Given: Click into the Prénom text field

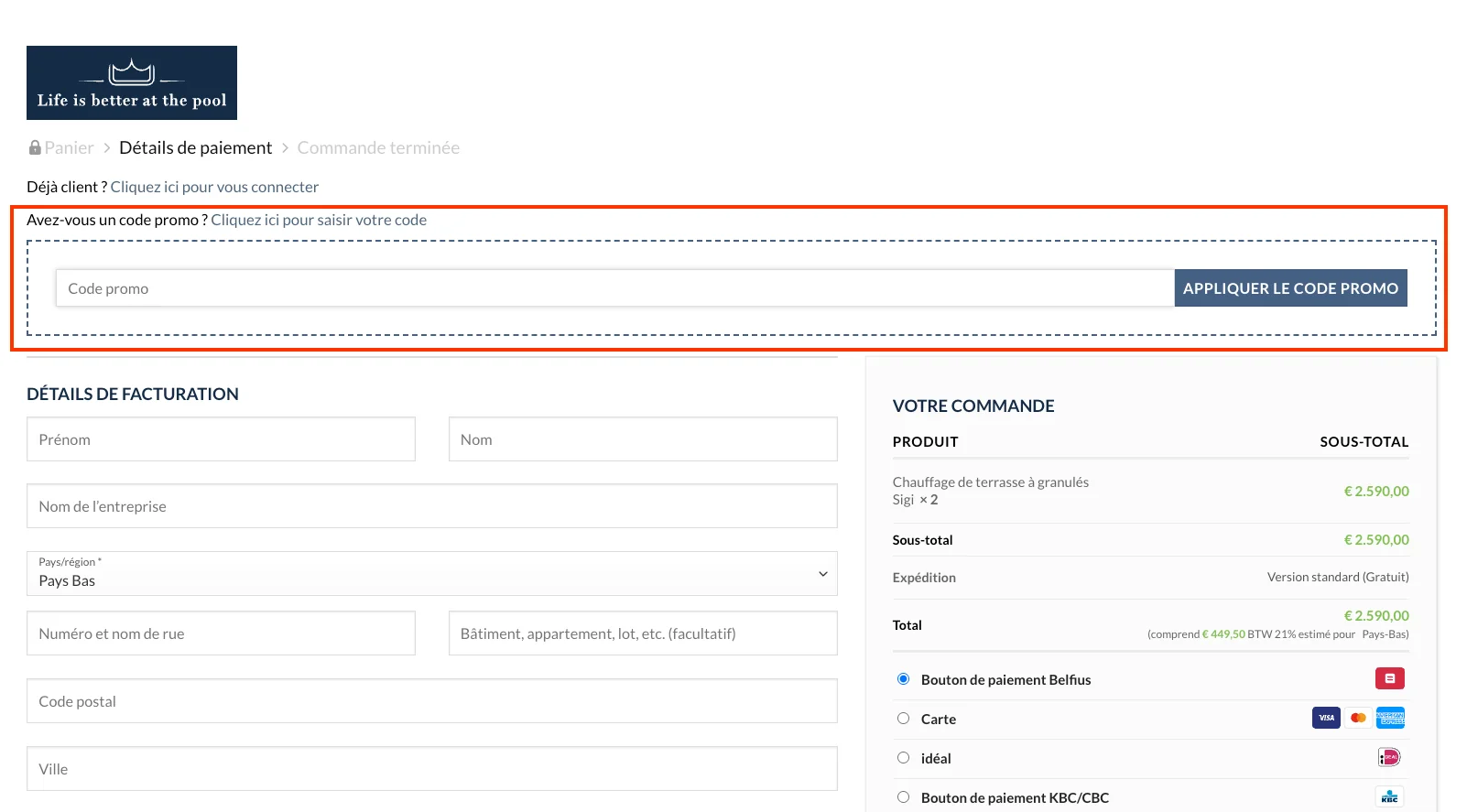Looking at the screenshot, I should tap(221, 439).
